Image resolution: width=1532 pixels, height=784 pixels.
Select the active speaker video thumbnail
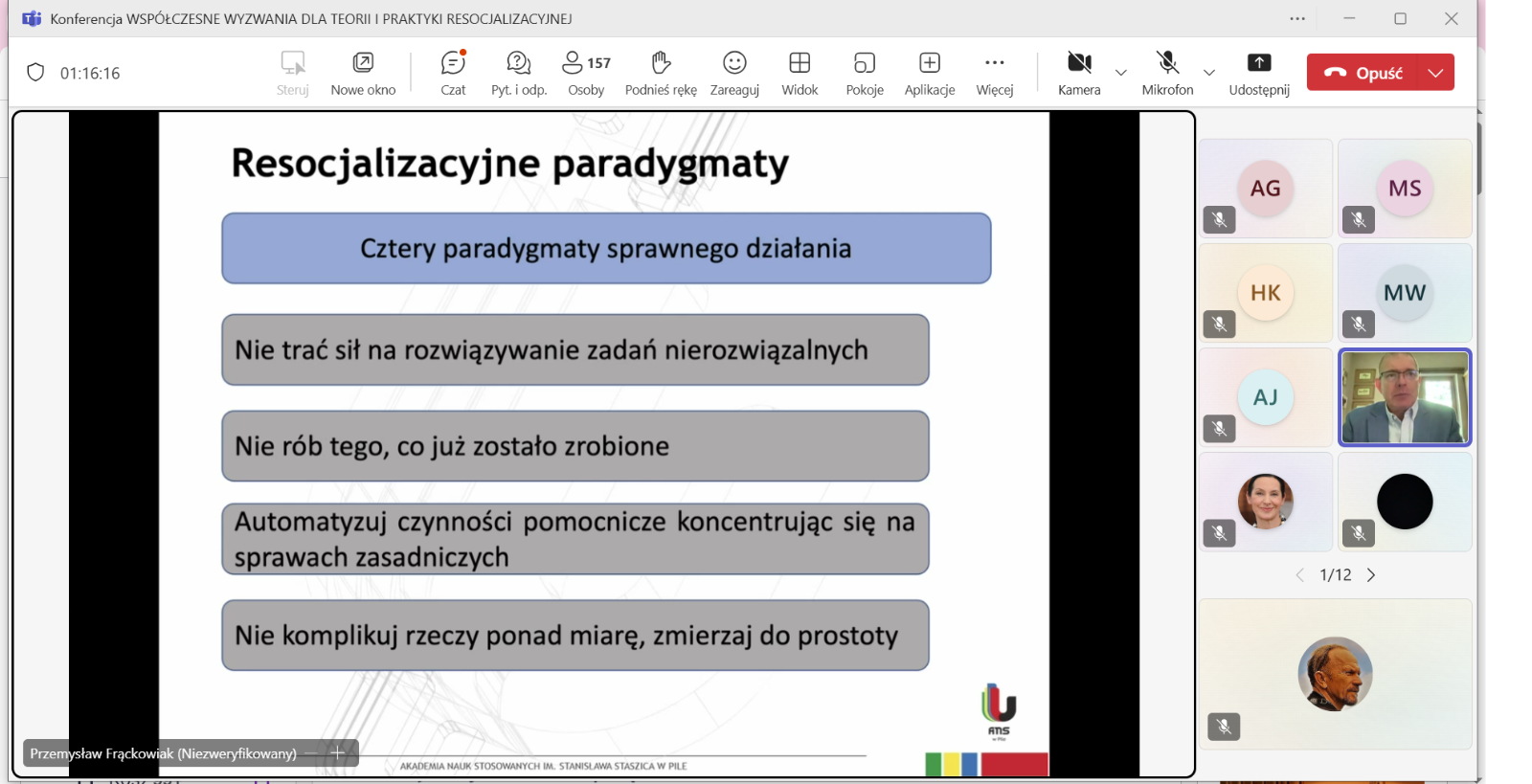point(1405,397)
